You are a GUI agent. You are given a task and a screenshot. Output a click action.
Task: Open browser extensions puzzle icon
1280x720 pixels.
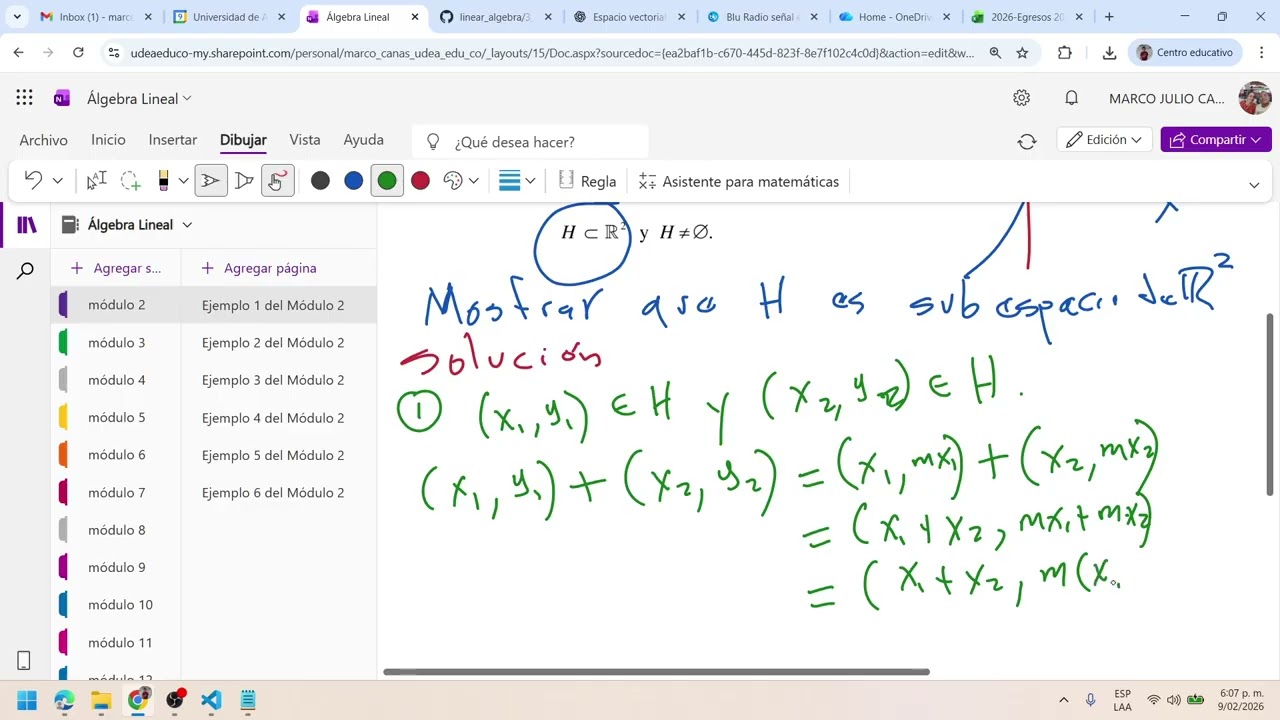[x=1065, y=53]
